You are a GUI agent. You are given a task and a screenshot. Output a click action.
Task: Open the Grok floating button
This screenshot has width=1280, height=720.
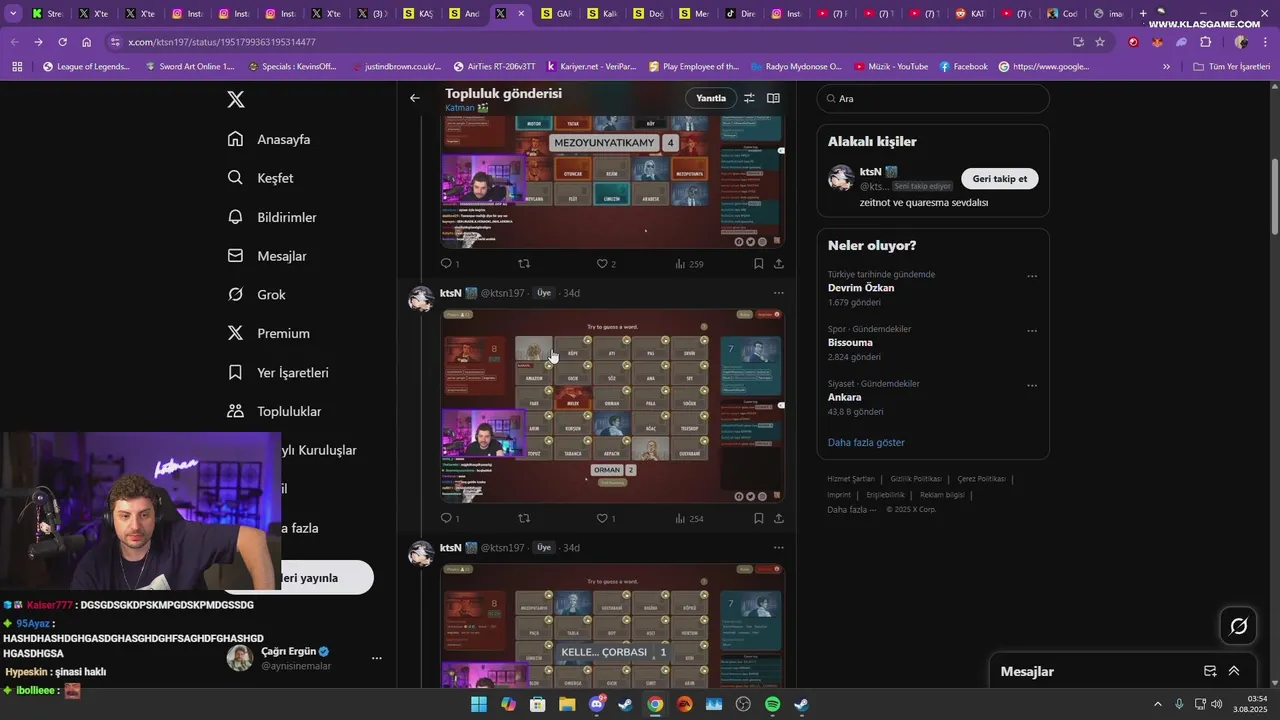coord(1239,626)
